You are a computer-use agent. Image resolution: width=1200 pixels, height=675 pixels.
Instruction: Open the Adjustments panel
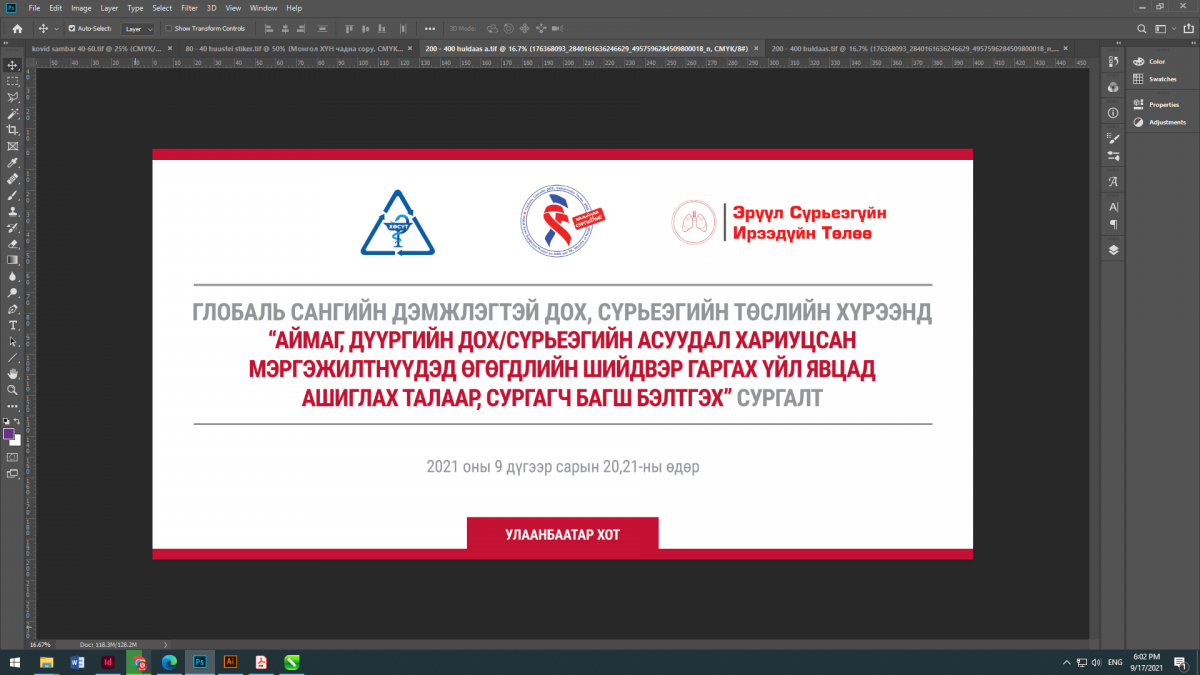(1166, 122)
